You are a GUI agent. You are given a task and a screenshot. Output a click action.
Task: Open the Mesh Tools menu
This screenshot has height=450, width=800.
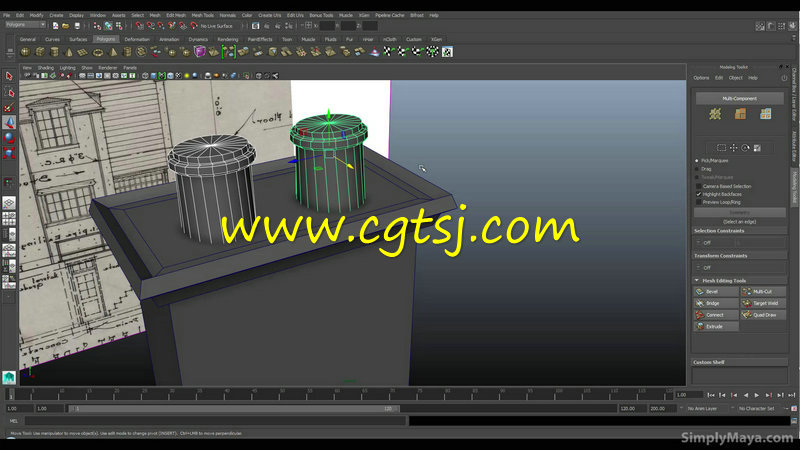[203, 15]
